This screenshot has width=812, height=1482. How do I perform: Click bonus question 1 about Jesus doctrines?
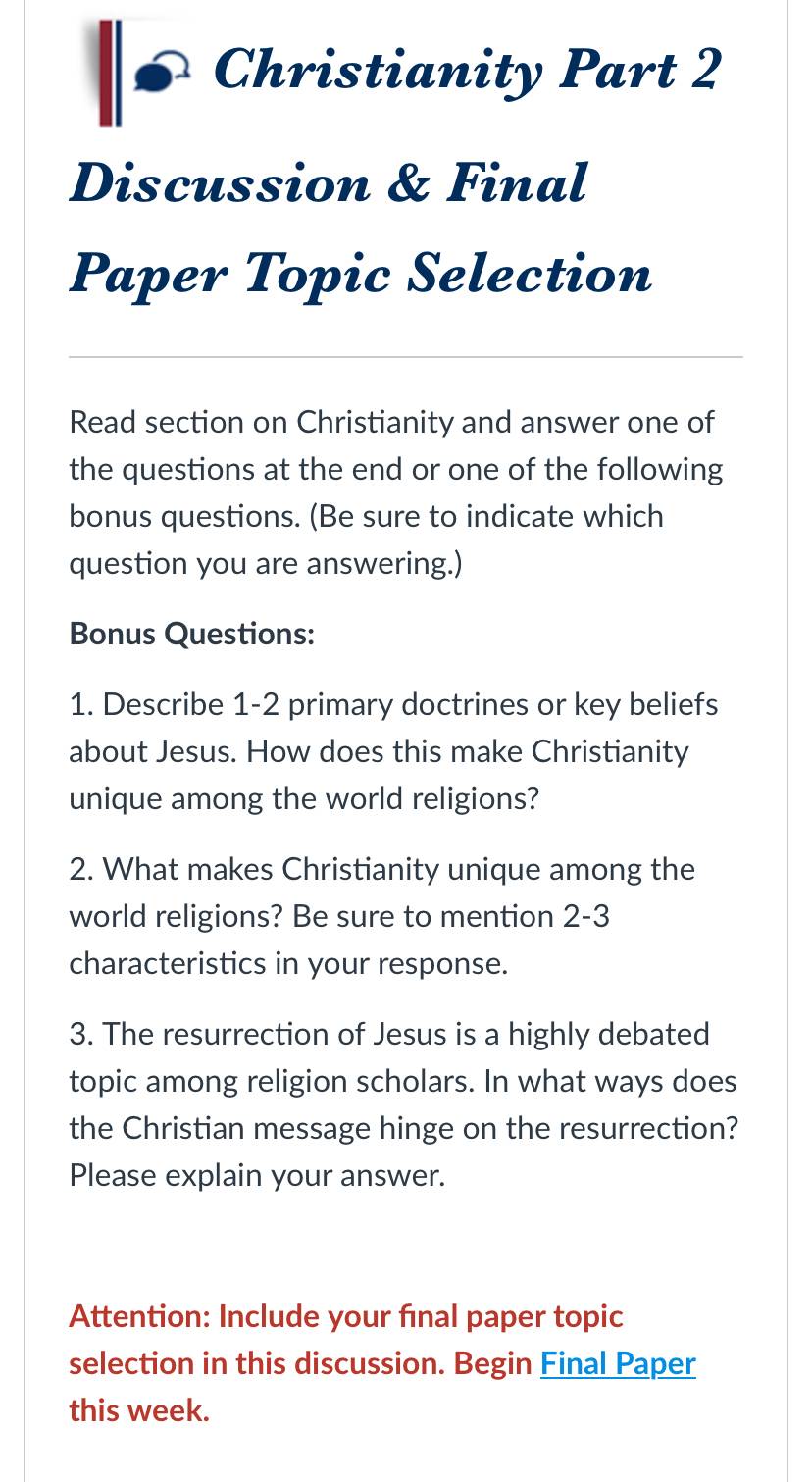394,751
